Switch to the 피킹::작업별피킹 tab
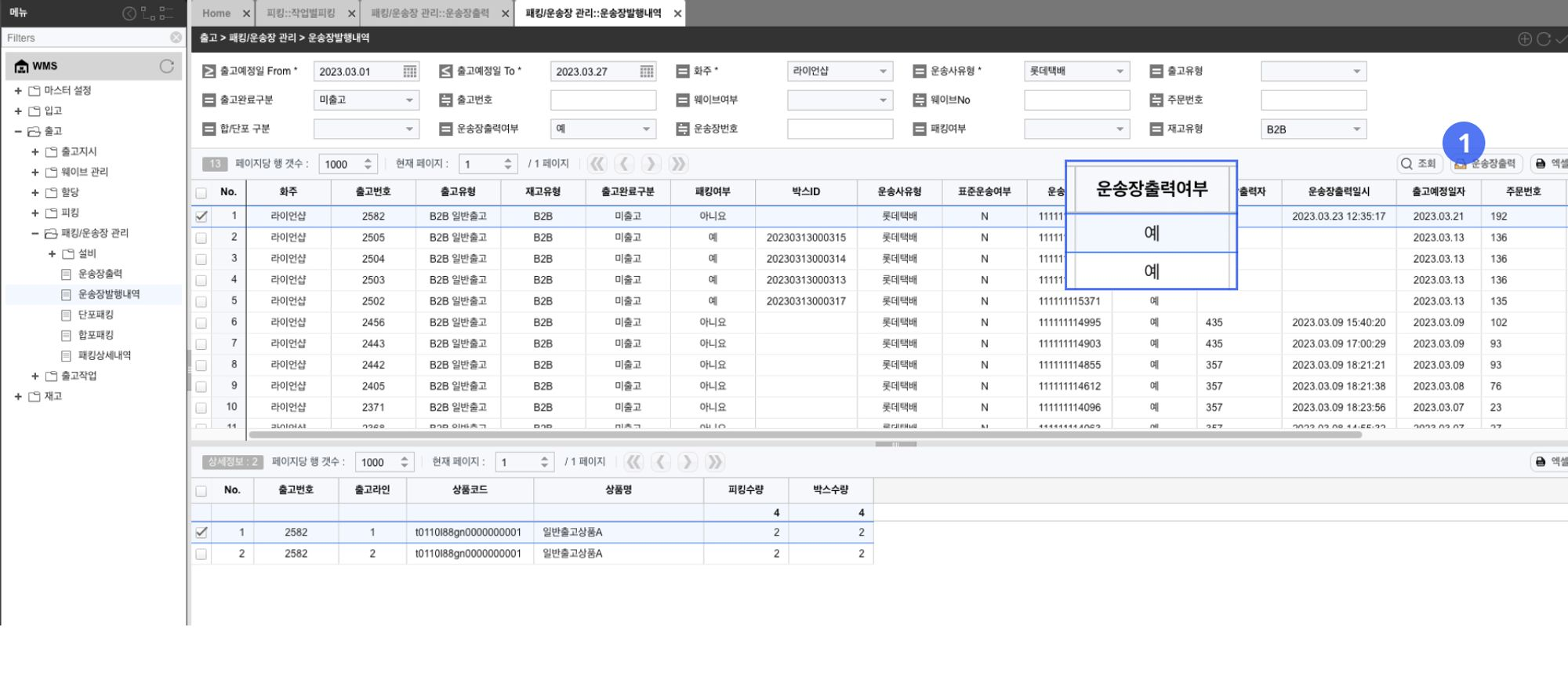The height and width of the screenshot is (680, 1568). 300,13
